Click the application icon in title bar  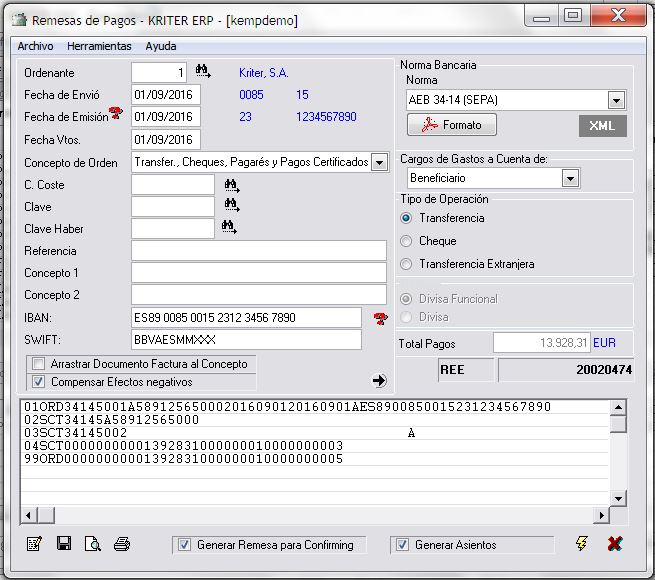click(19, 20)
